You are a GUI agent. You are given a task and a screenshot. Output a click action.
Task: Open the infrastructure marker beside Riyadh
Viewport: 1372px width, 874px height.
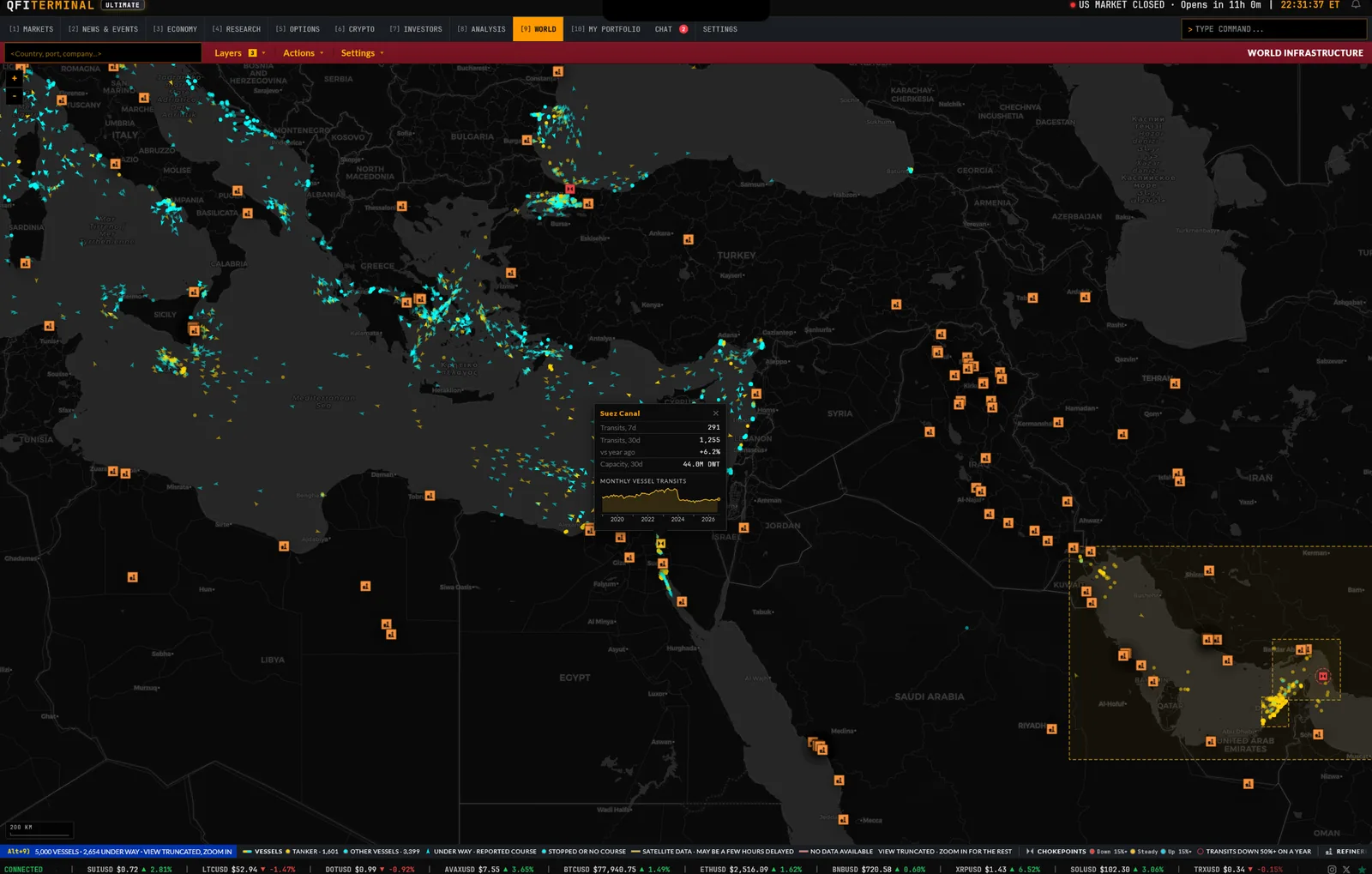1052,729
